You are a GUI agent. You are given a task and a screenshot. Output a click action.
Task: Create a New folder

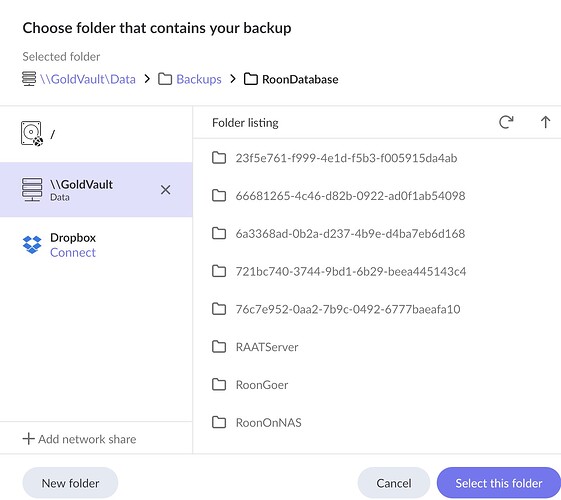point(70,483)
